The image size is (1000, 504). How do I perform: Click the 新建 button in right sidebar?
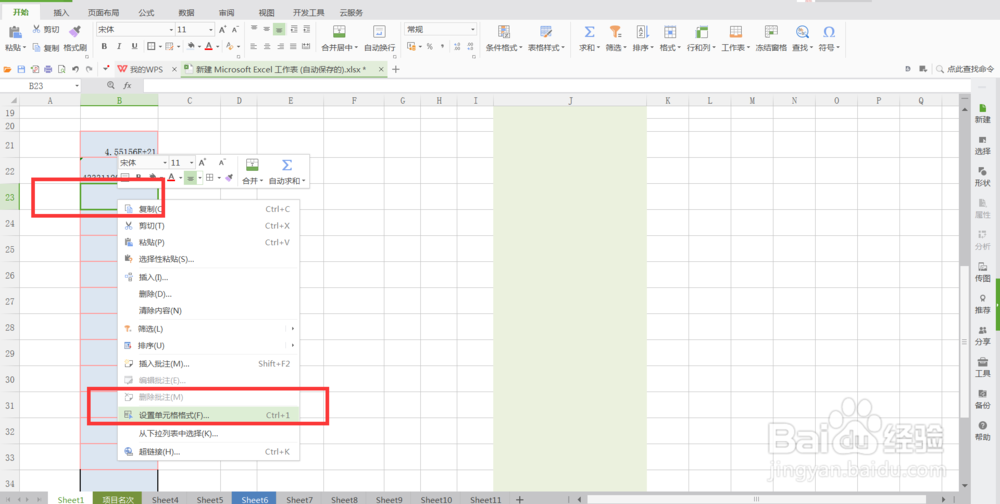tap(983, 114)
